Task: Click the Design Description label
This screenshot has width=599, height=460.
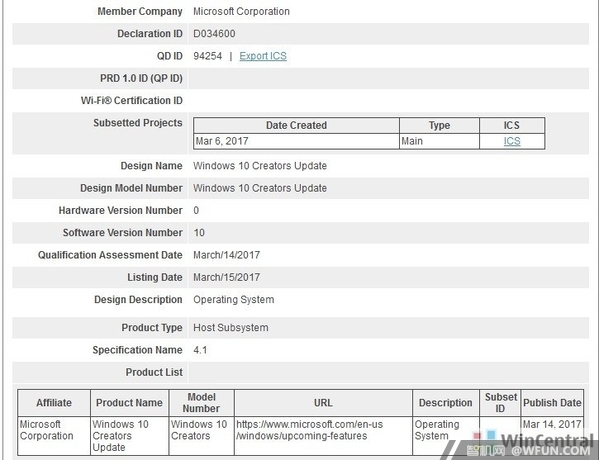Action: click(x=138, y=300)
